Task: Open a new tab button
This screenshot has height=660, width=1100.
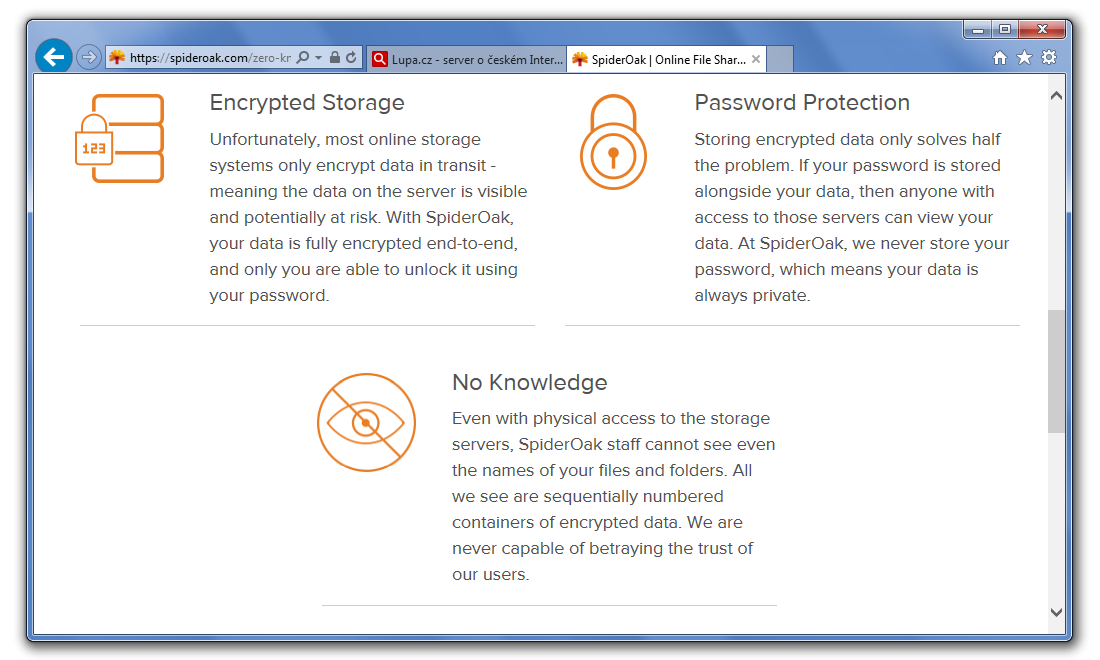Action: tap(780, 59)
